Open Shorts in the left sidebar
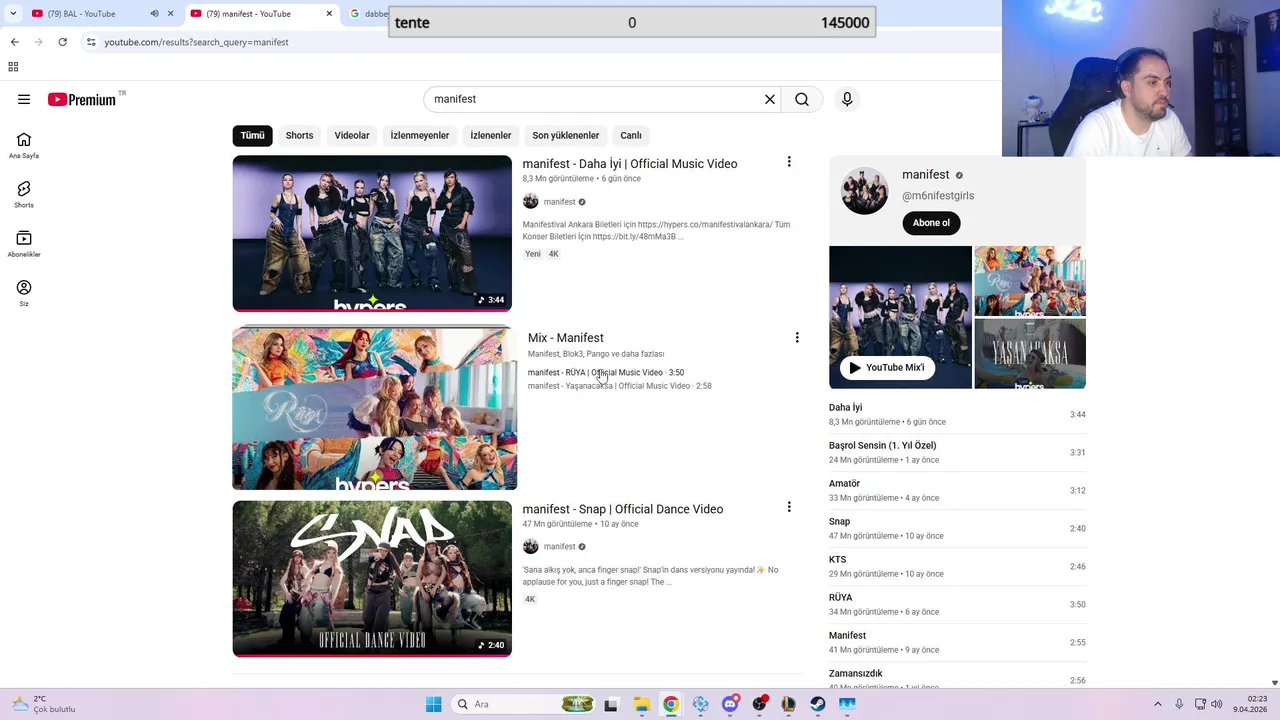 coord(24,195)
